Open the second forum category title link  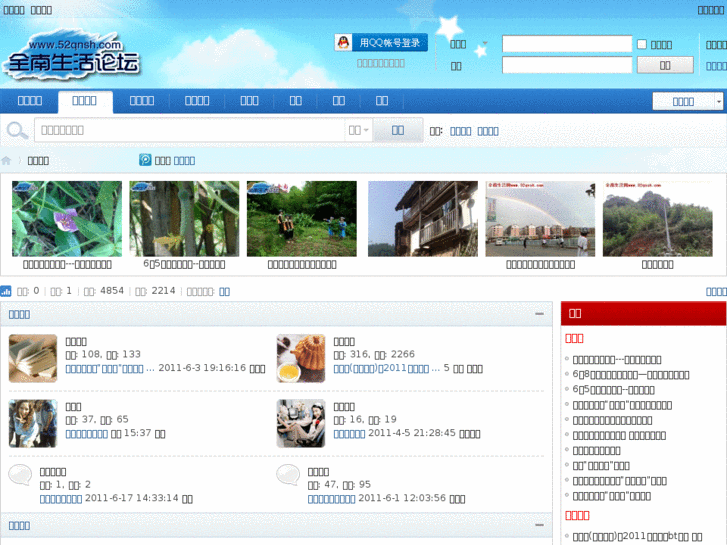pyautogui.click(x=19, y=526)
